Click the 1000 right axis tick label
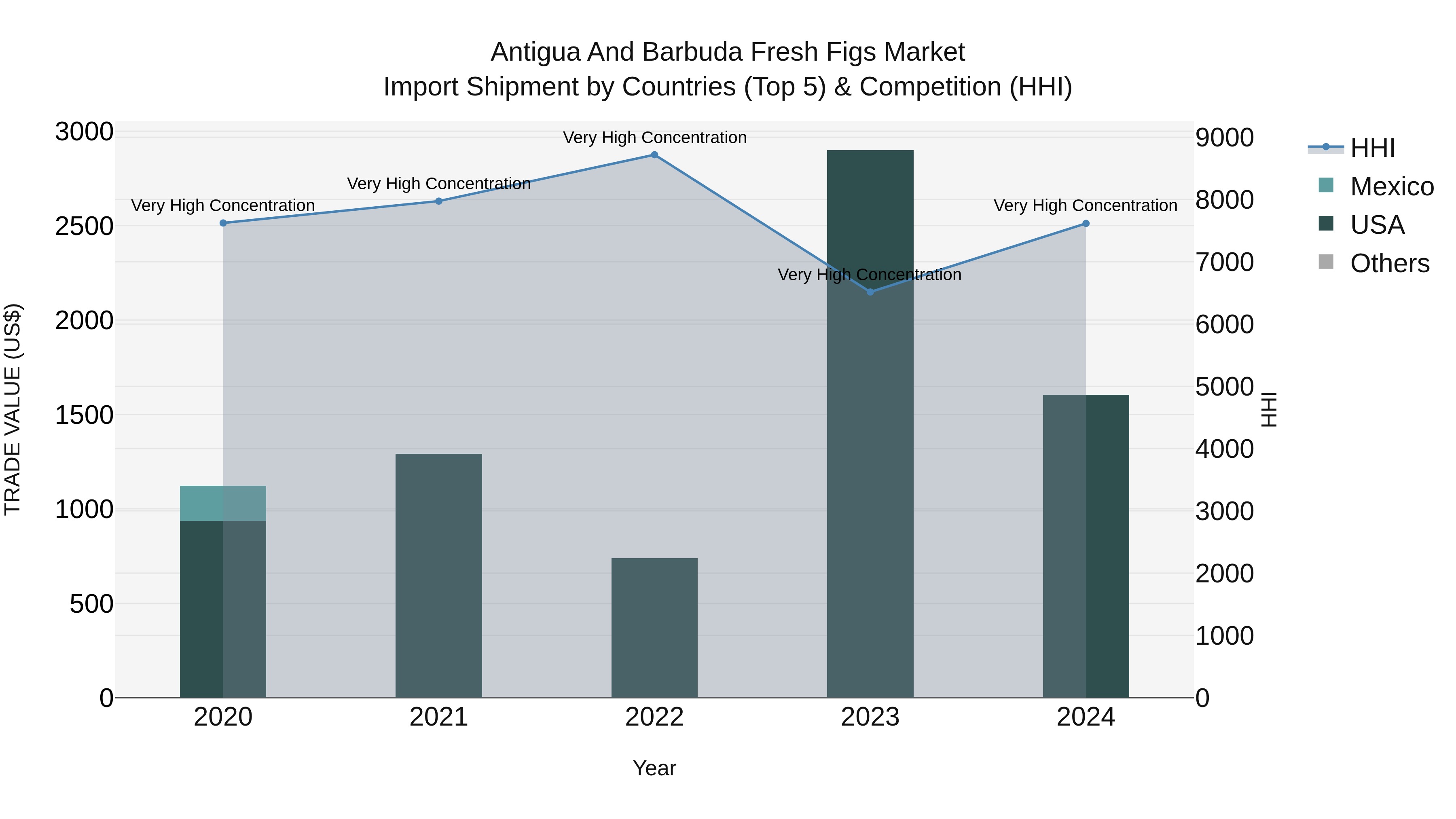Viewport: 1456px width, 819px height. [x=1225, y=636]
